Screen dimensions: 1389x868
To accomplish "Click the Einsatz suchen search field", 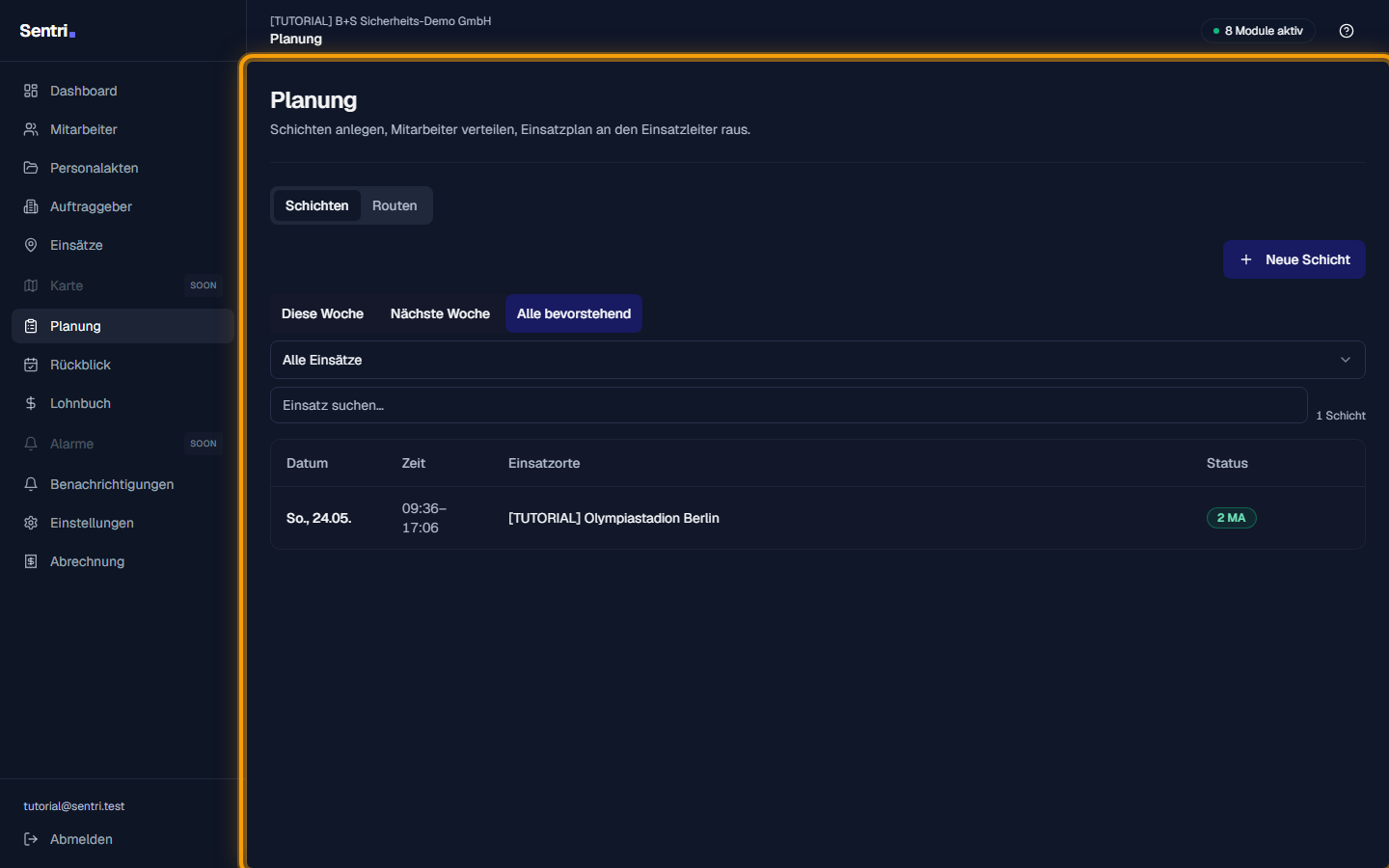I will tap(788, 405).
